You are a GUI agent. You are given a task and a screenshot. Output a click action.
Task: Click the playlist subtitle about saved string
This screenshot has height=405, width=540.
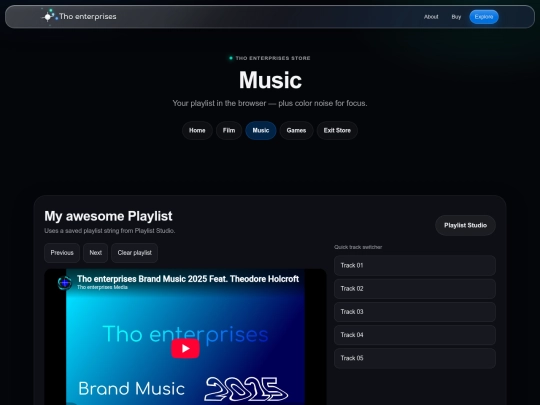(x=110, y=231)
